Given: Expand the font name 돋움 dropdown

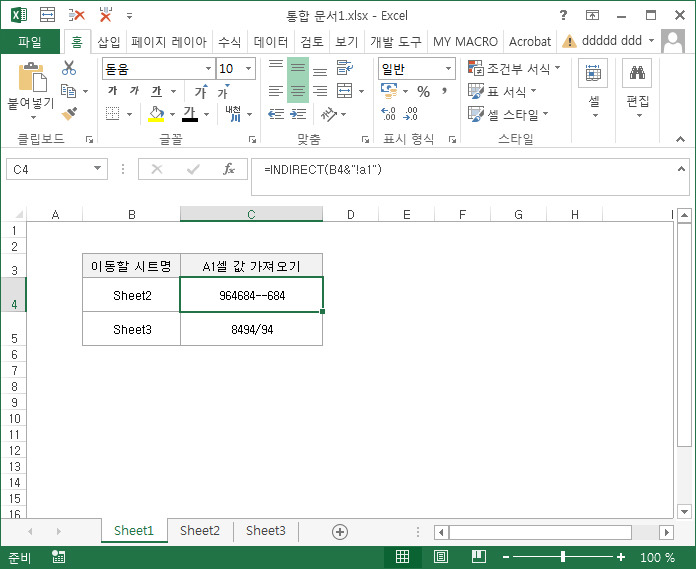Looking at the screenshot, I should coord(208,68).
